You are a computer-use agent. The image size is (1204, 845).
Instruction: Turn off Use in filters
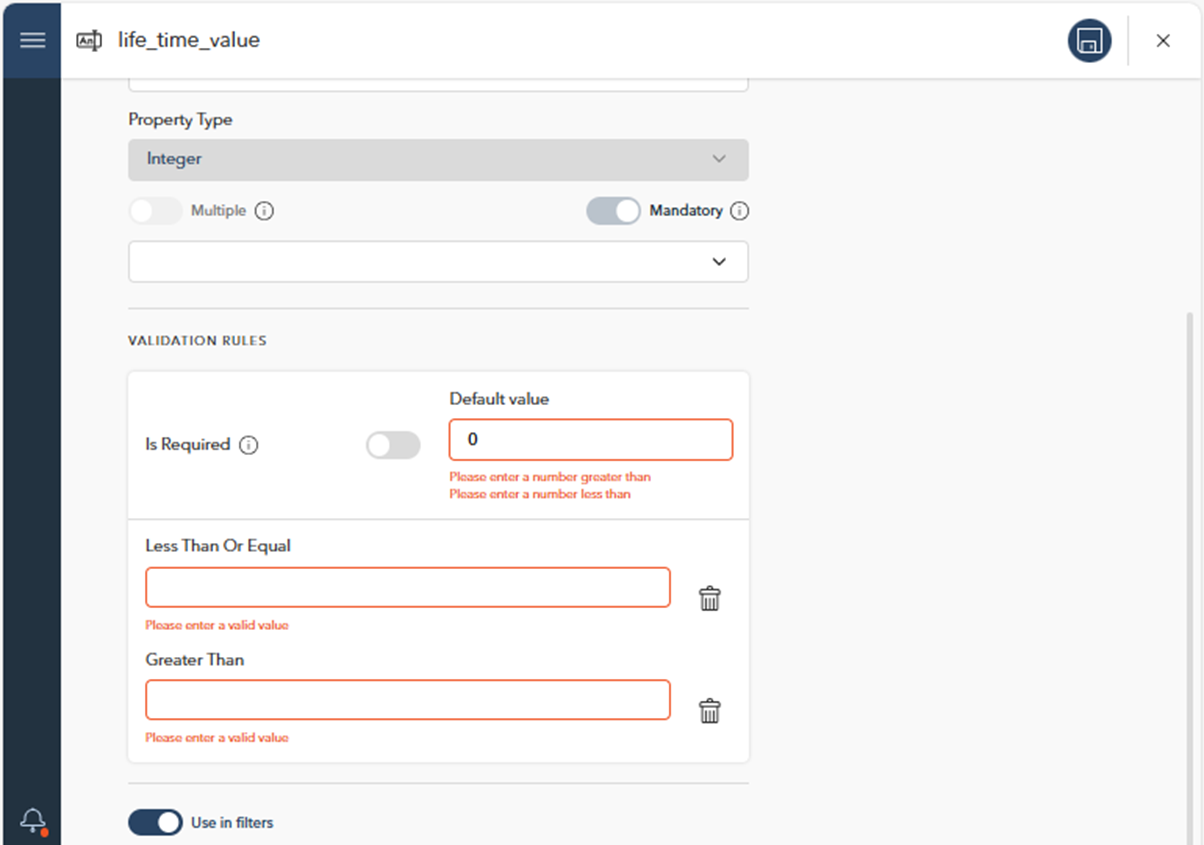(155, 822)
